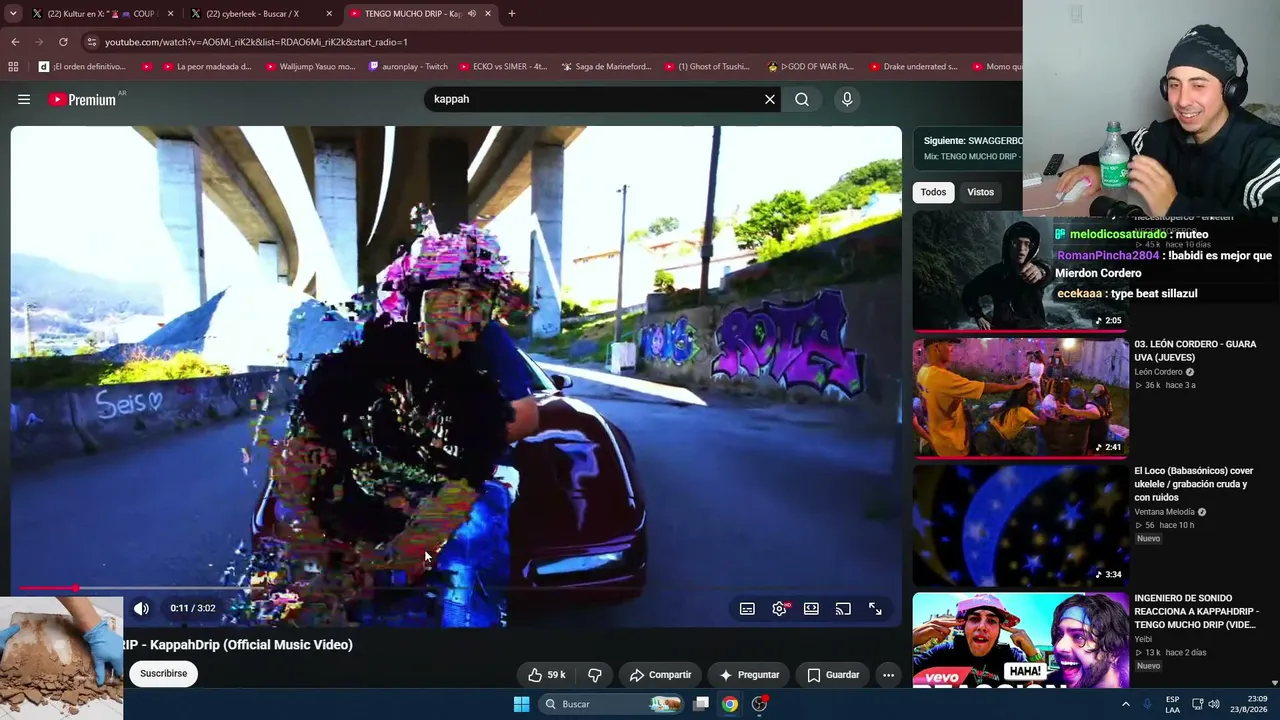Open the 'Yeibi' channel name
1280x720 pixels.
1145,639
